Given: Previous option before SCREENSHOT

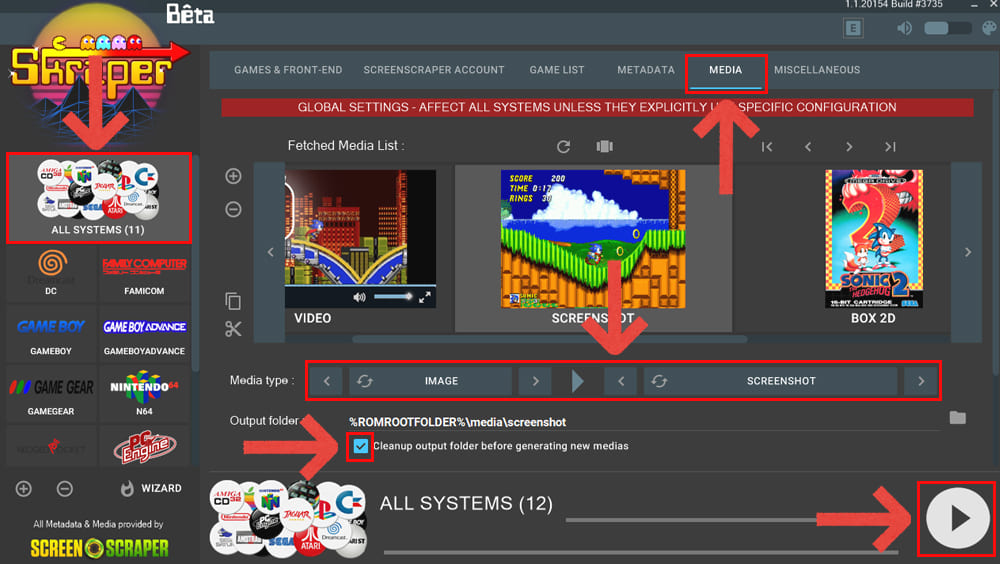Looking at the screenshot, I should [x=621, y=381].
